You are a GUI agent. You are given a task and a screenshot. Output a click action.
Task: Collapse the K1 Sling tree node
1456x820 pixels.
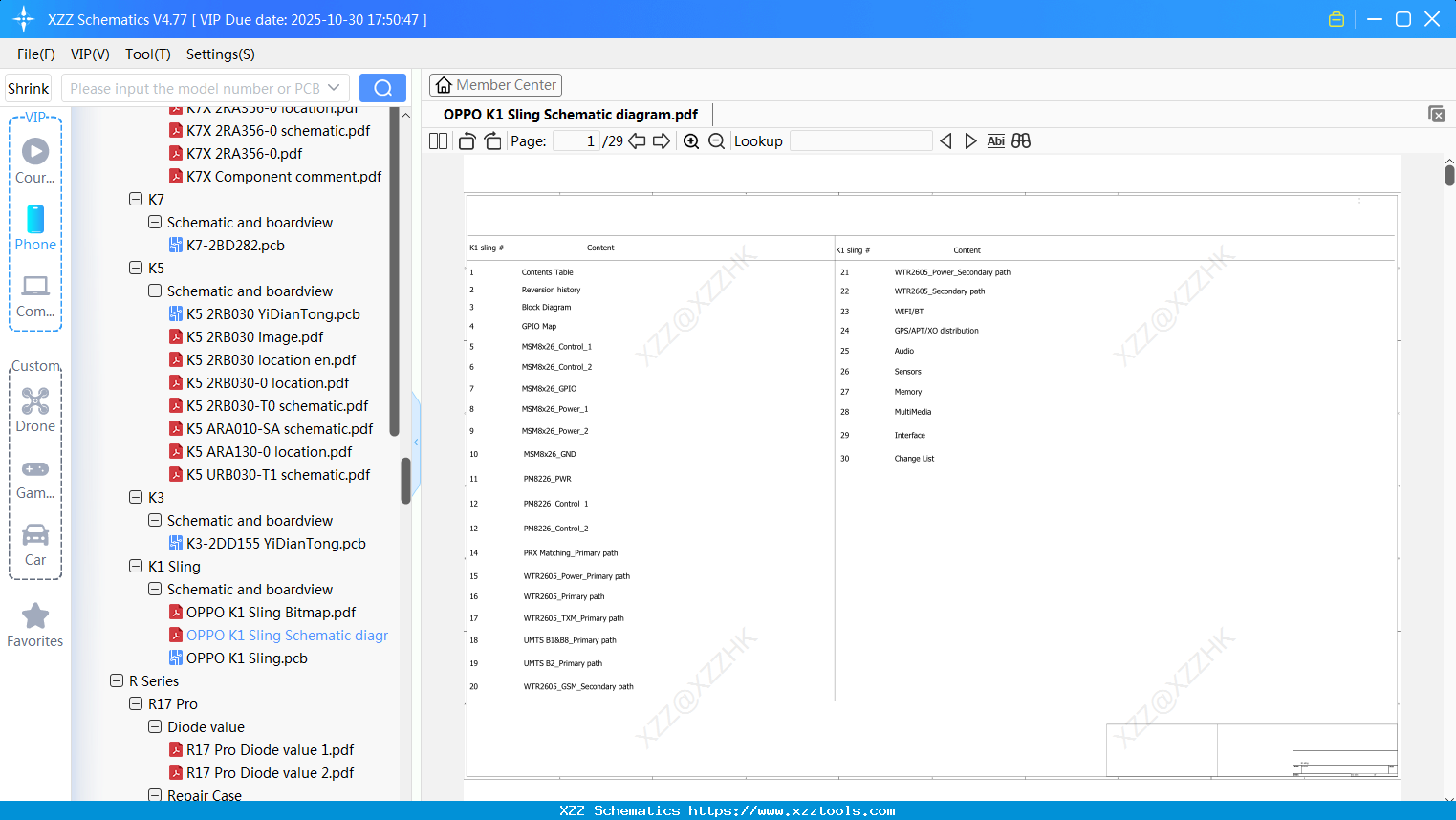click(x=136, y=567)
